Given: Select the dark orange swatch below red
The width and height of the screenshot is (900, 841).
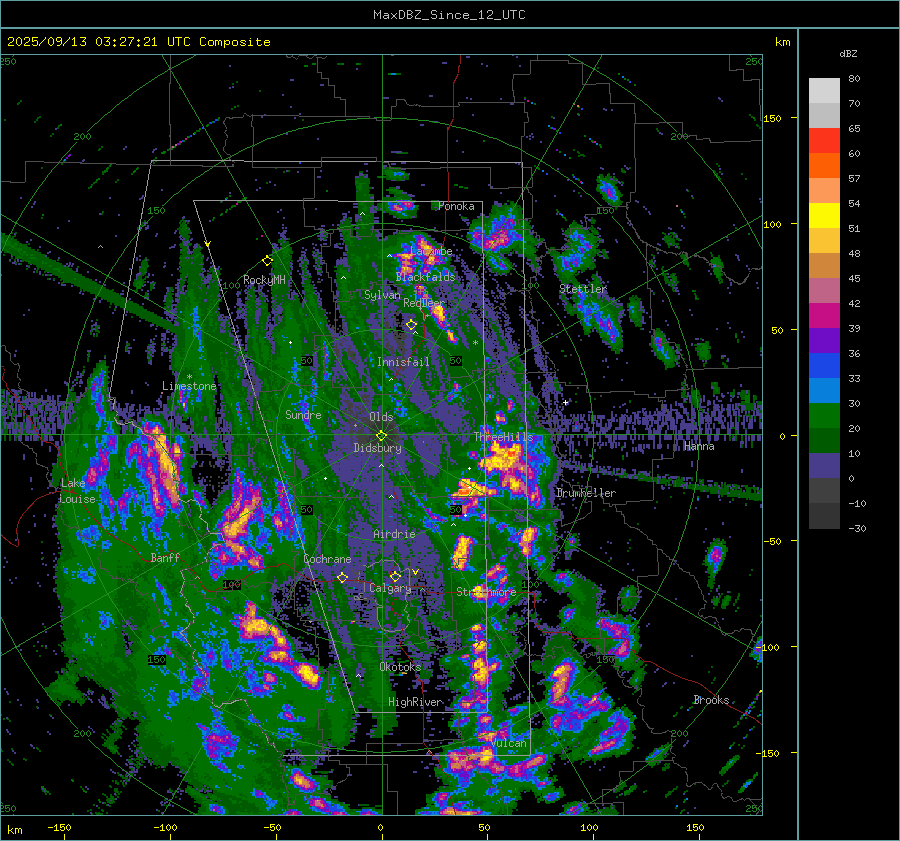Looking at the screenshot, I should tap(824, 166).
